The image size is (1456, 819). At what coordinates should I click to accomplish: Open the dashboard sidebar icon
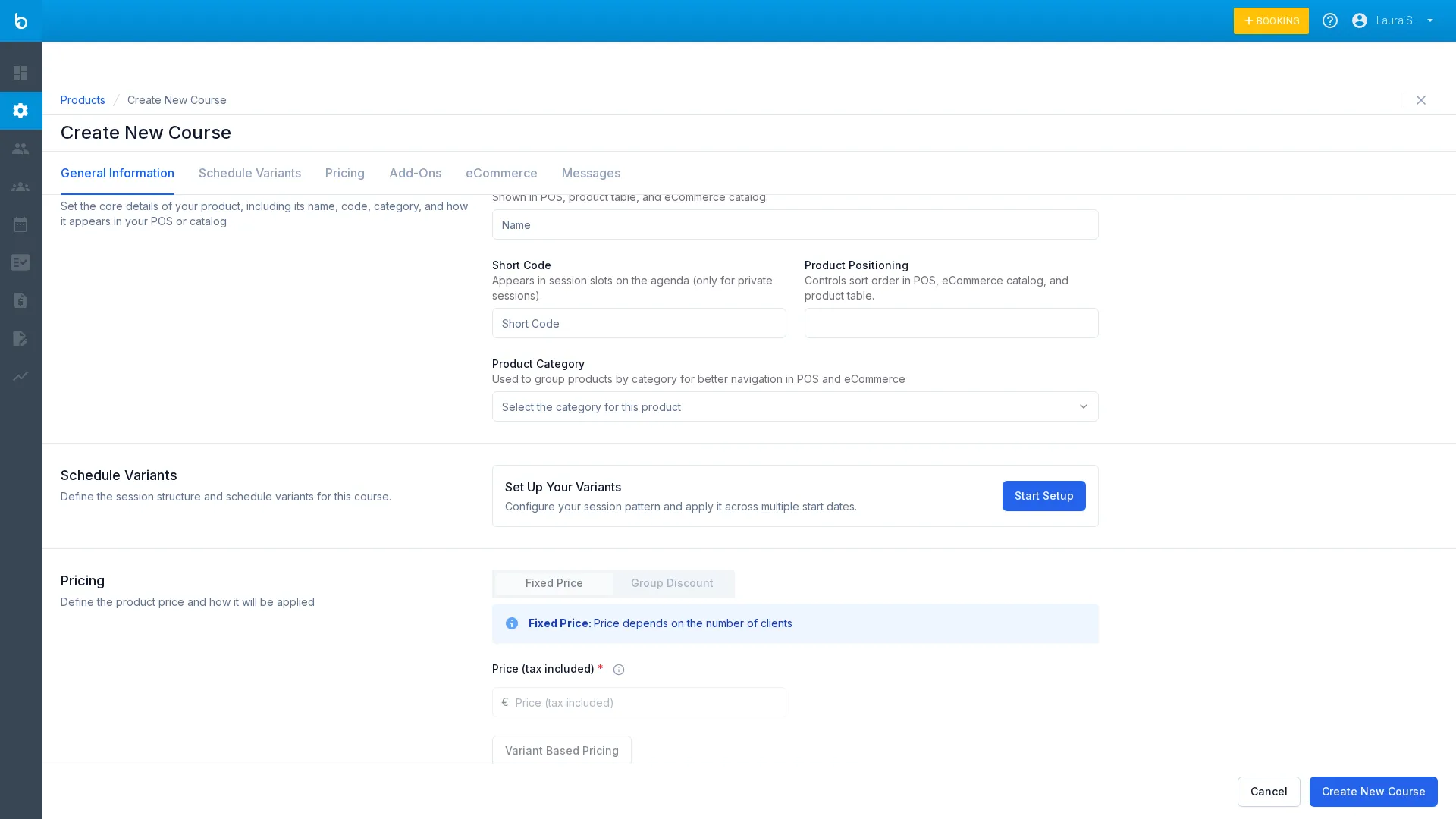pos(20,73)
